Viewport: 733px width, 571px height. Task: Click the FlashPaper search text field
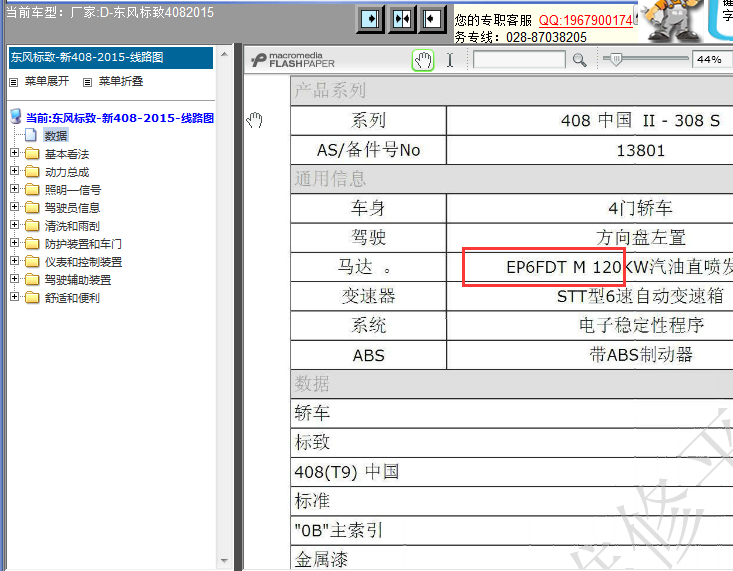(519, 60)
